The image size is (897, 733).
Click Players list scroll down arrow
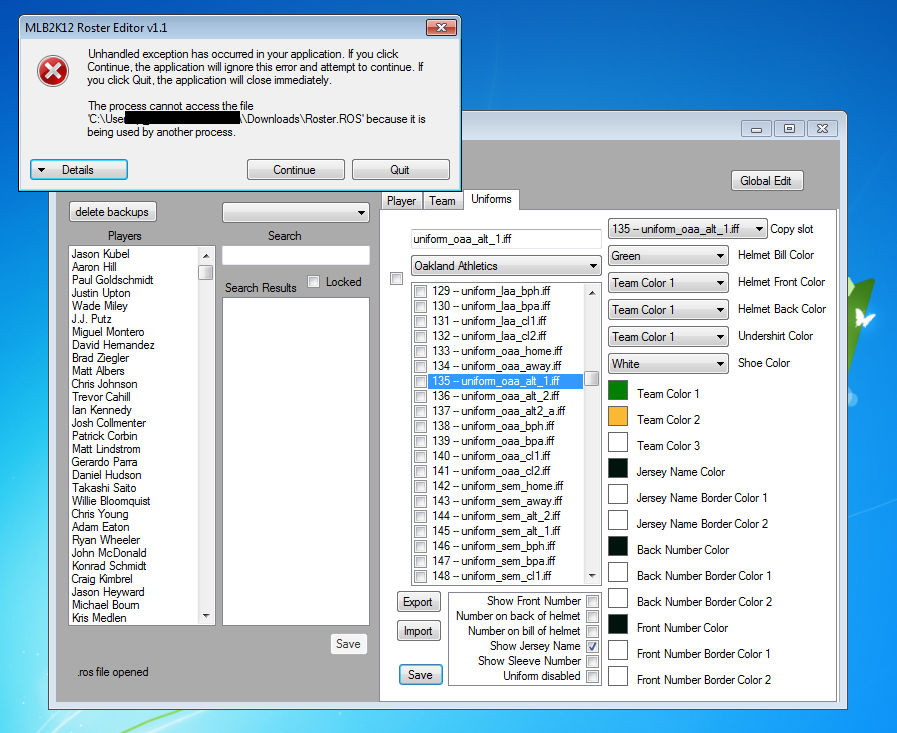point(206,616)
